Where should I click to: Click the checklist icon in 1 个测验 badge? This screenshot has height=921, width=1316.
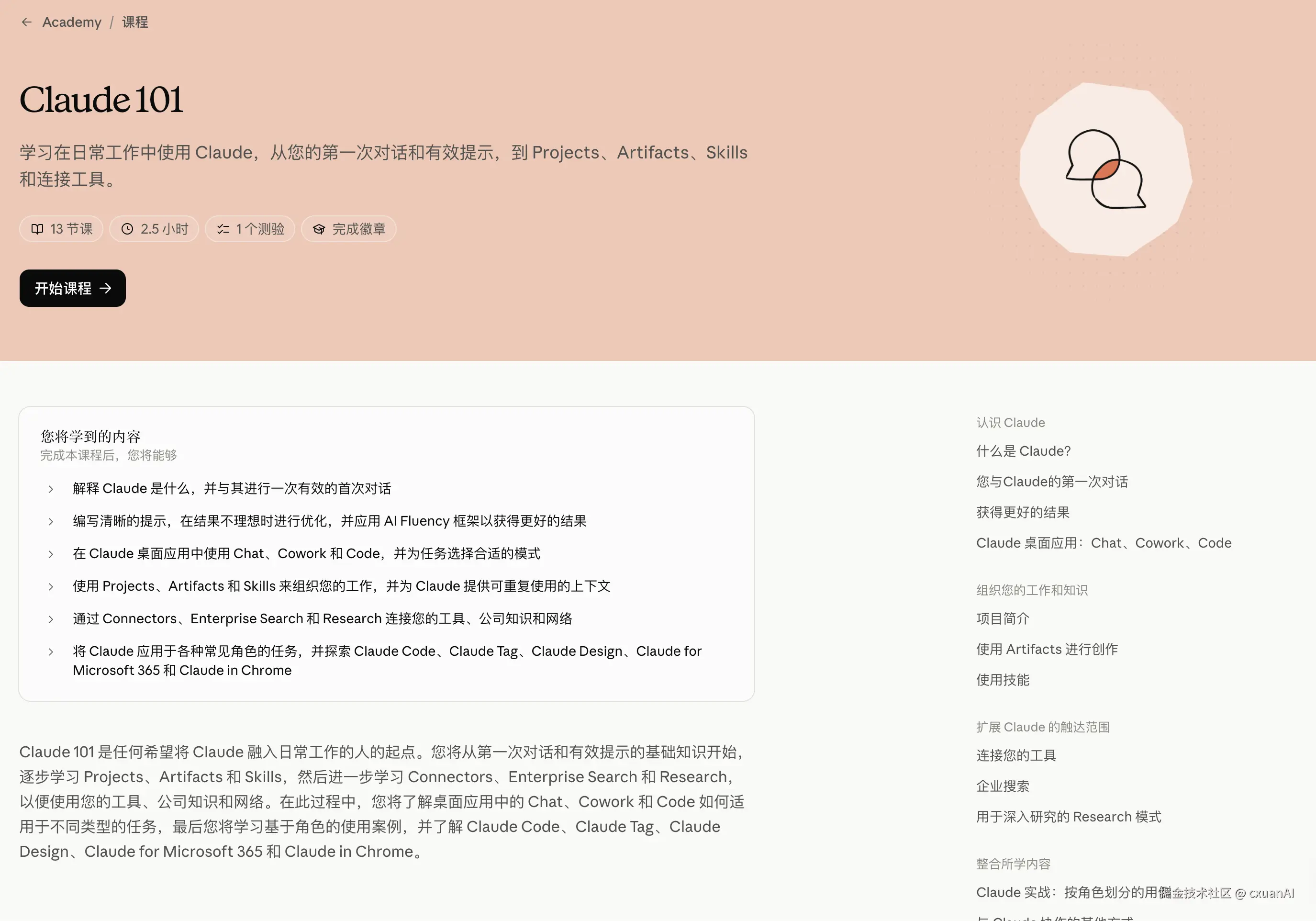[x=223, y=229]
